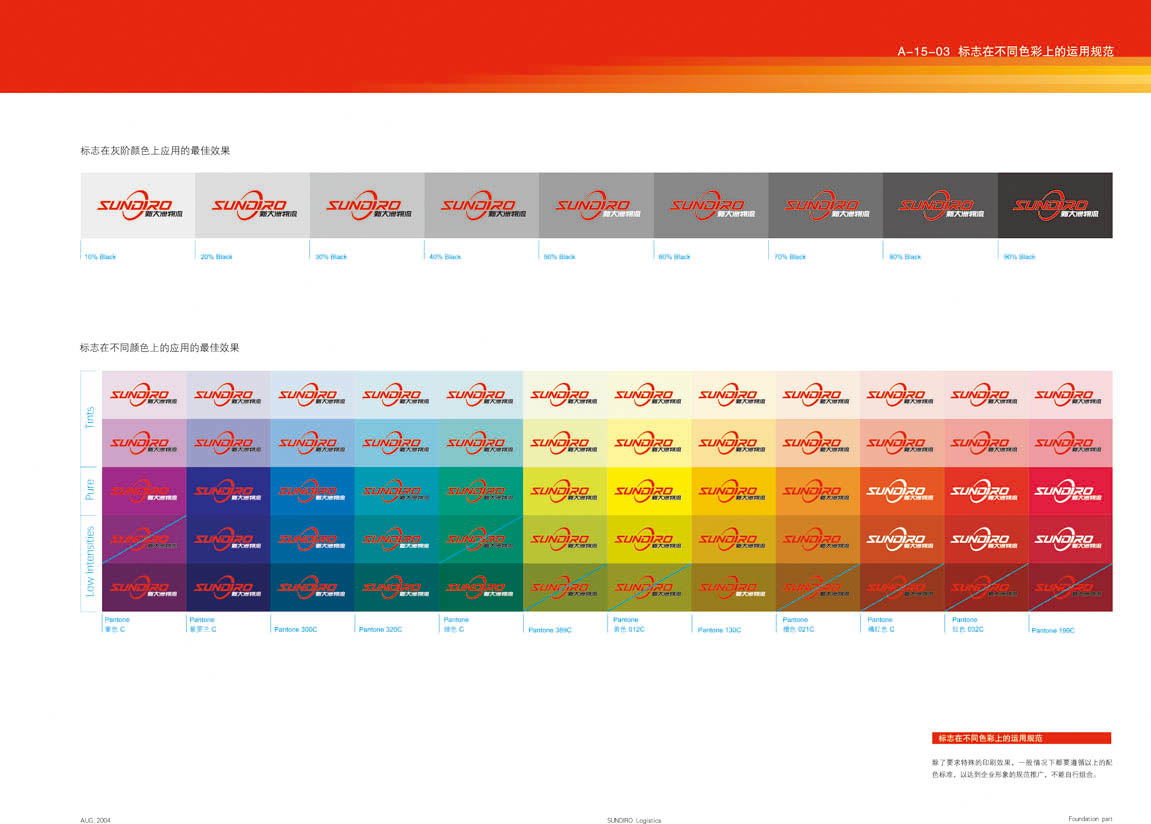Choose the 40% Black gray swatch
1151x824 pixels.
(x=482, y=205)
